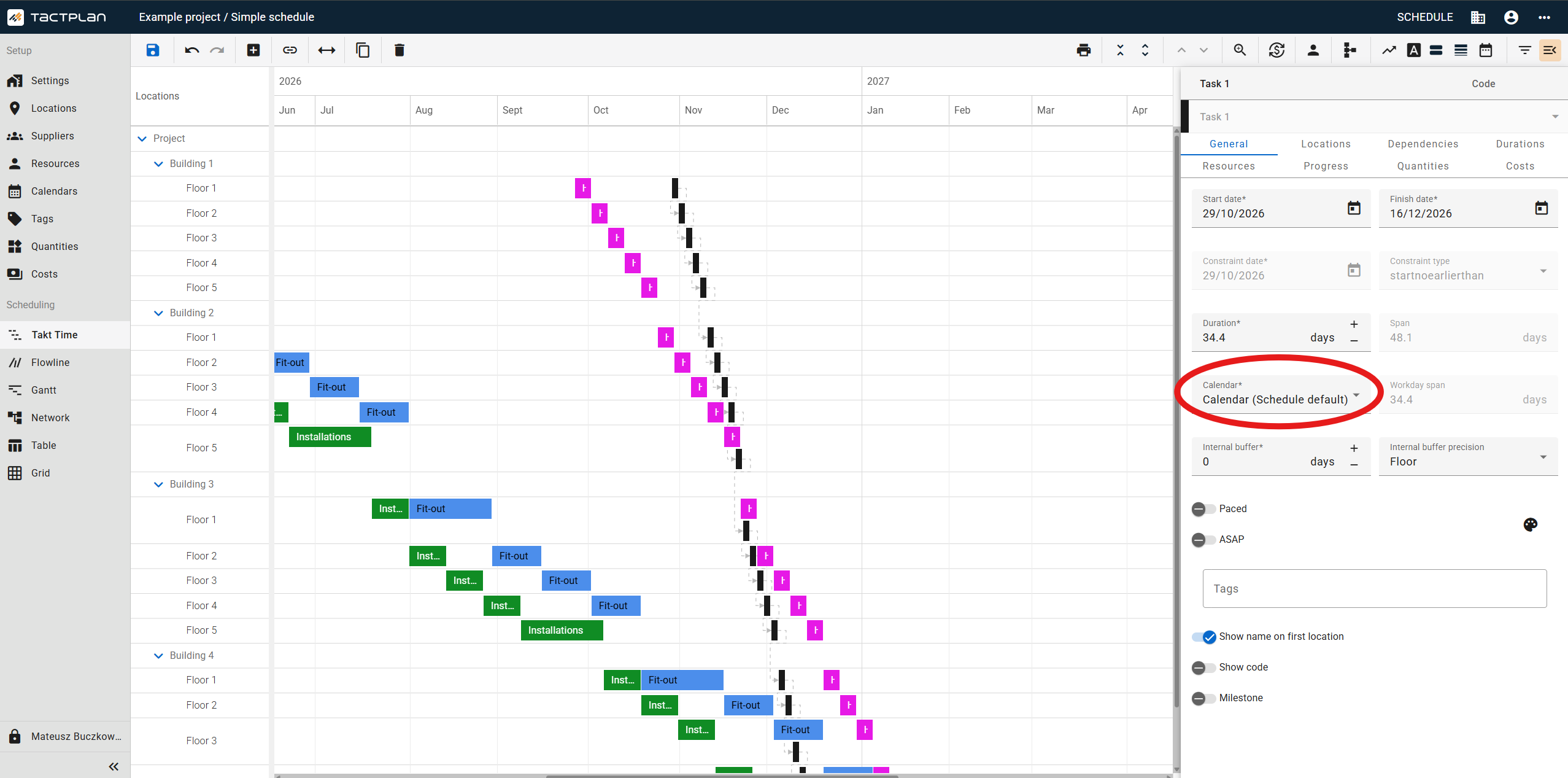This screenshot has width=1568, height=778.
Task: Open the Network view
Action: coord(65,418)
